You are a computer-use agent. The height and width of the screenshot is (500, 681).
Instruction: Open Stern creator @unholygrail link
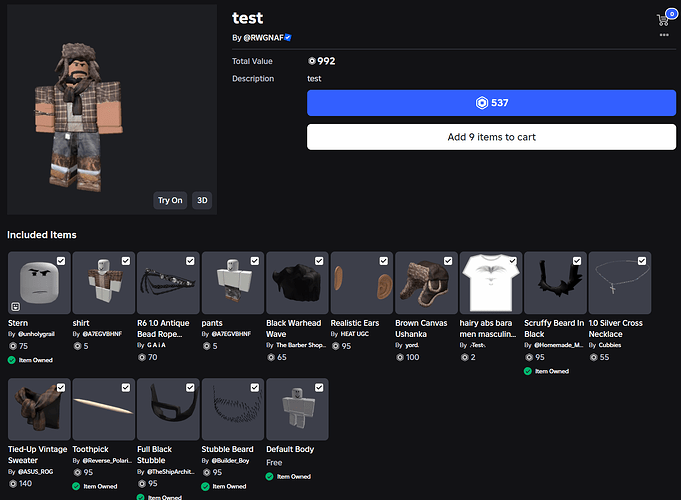pos(36,334)
